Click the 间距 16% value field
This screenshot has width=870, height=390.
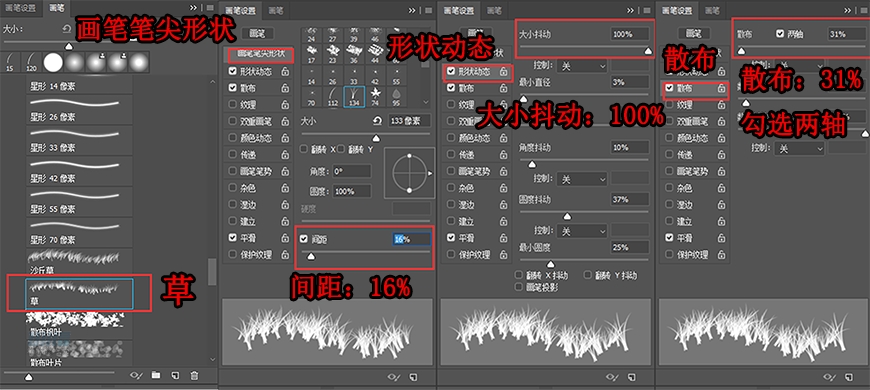point(411,239)
